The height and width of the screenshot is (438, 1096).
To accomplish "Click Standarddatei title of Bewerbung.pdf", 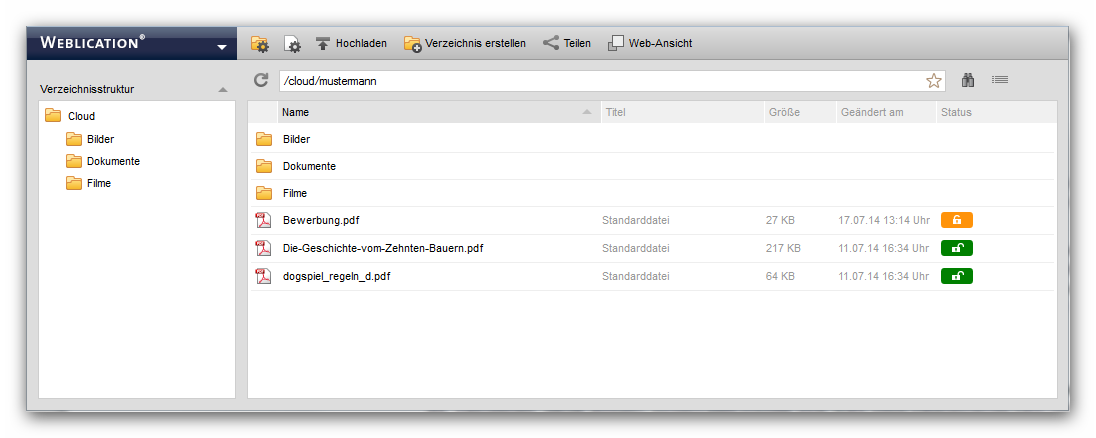I will click(636, 220).
